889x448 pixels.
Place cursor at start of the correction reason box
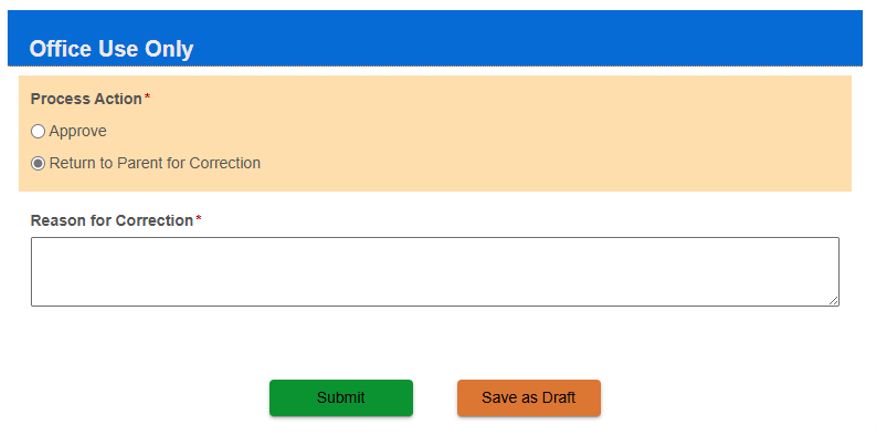click(x=37, y=246)
